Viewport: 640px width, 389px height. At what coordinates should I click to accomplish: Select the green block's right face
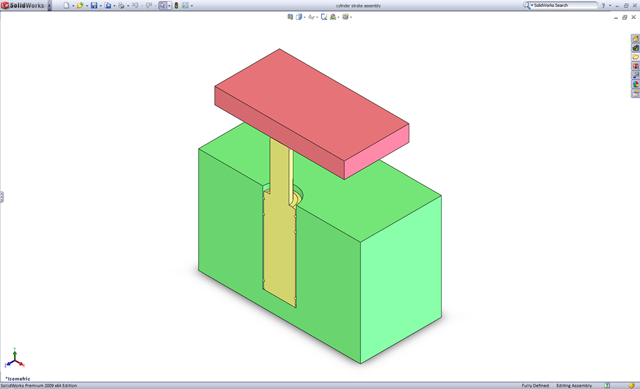coord(400,280)
